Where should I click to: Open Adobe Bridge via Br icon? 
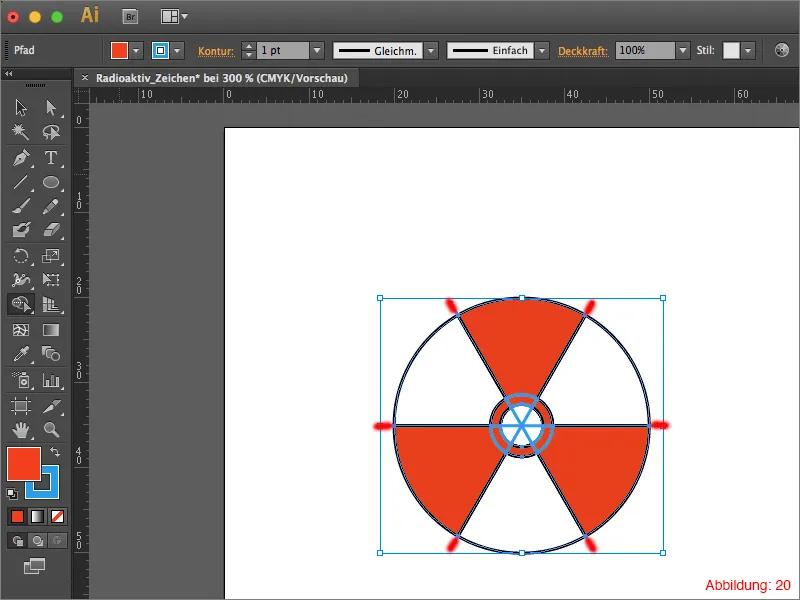coord(131,17)
